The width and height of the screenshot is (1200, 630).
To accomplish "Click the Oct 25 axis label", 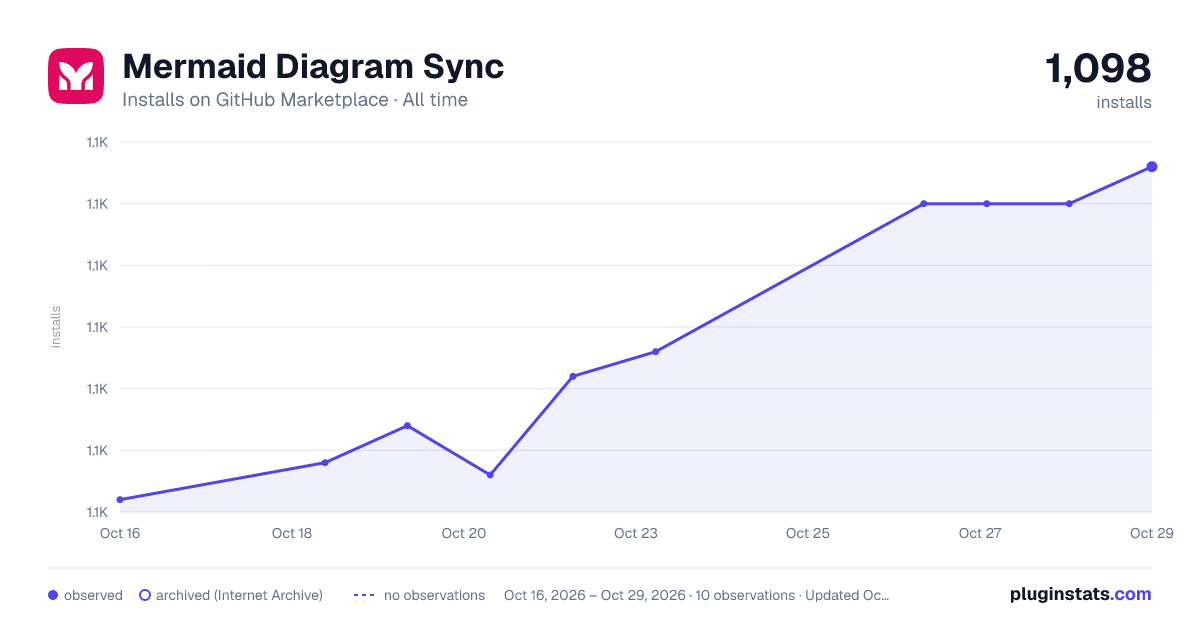I will click(808, 533).
